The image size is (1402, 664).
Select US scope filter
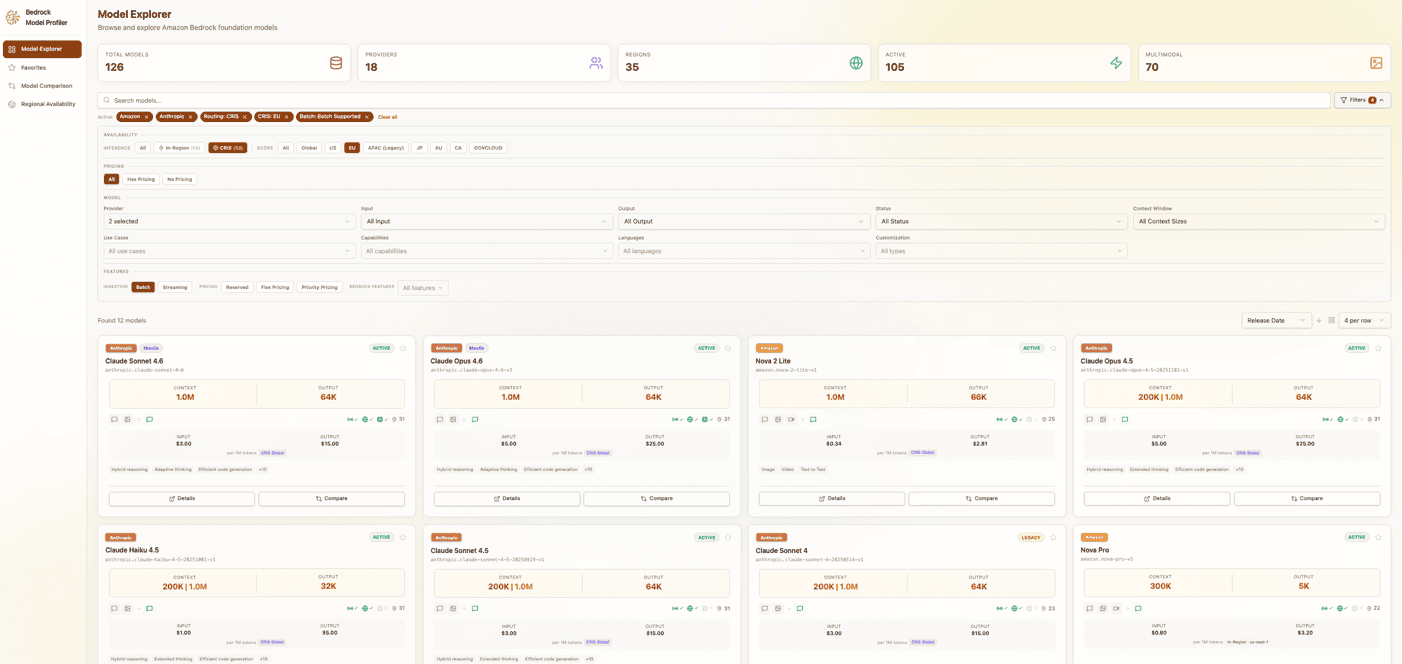point(333,148)
